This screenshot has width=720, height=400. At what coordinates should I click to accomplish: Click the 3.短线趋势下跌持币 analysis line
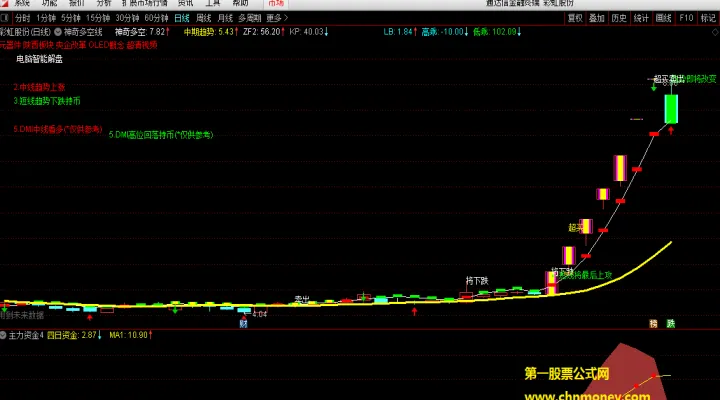click(x=47, y=101)
